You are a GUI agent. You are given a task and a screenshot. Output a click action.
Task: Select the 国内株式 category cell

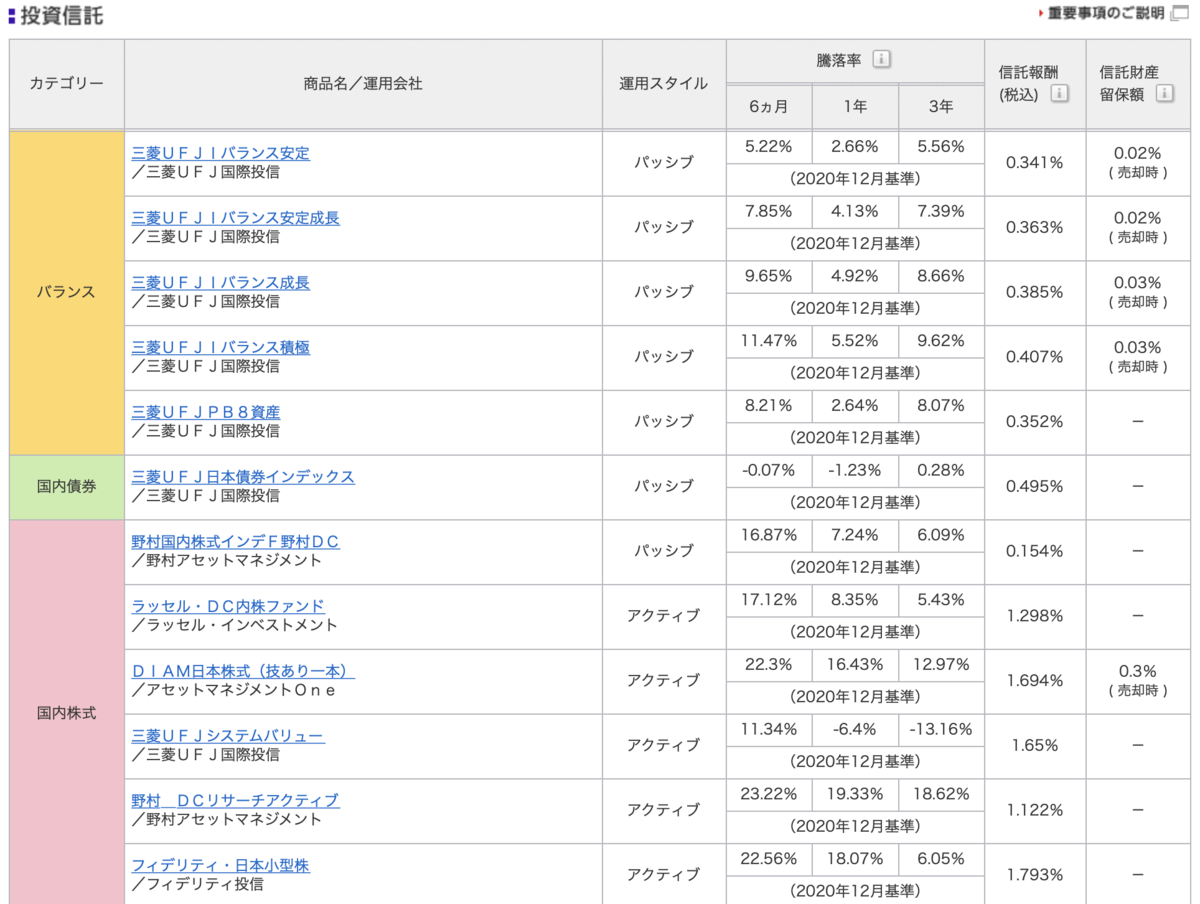point(67,713)
